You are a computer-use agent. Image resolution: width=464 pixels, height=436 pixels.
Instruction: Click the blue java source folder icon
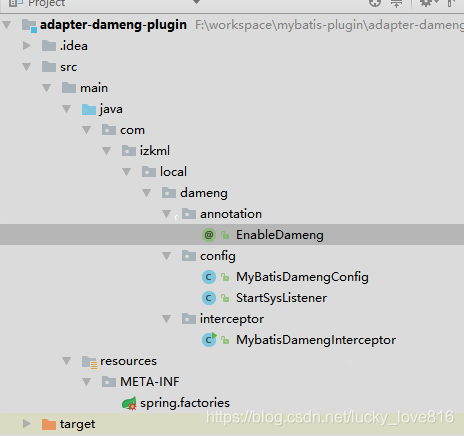click(89, 109)
